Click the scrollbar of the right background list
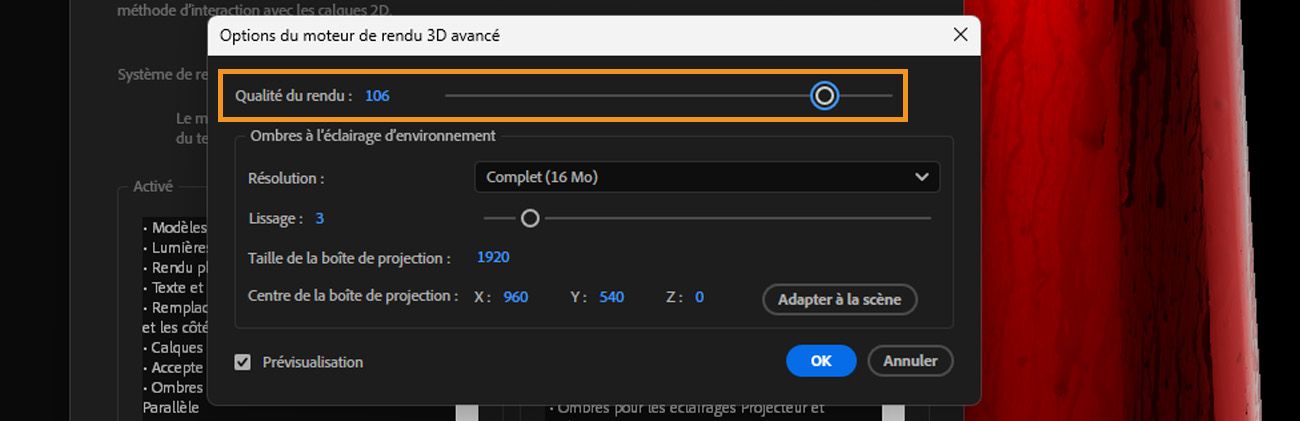 tap(893, 411)
